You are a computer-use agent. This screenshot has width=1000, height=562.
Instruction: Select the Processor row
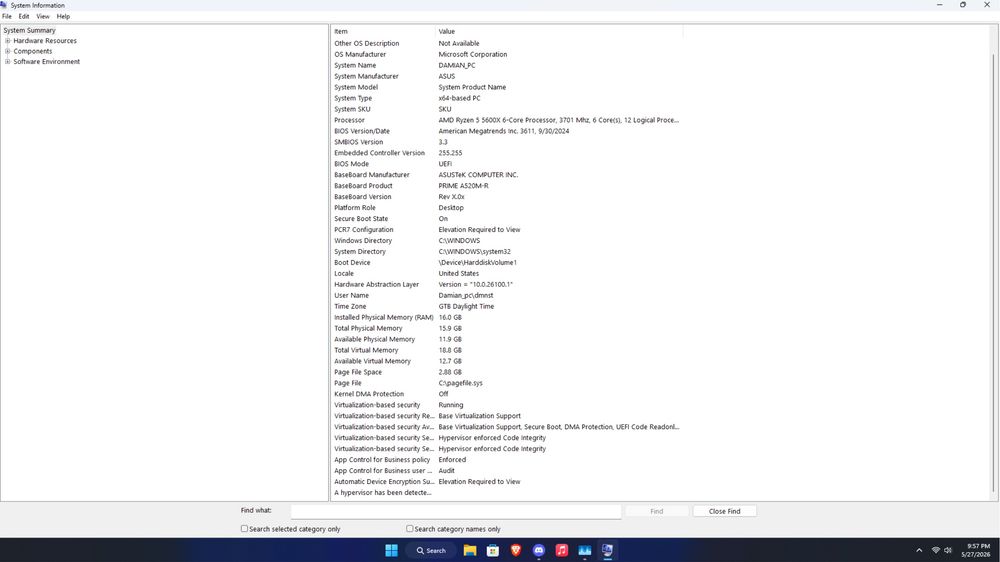(507, 120)
